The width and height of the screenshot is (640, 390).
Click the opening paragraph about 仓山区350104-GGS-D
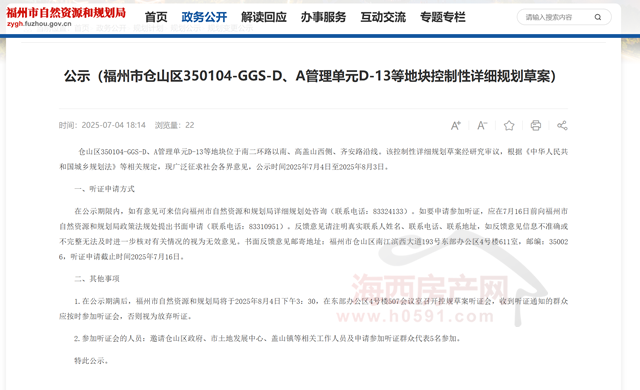tap(313, 159)
